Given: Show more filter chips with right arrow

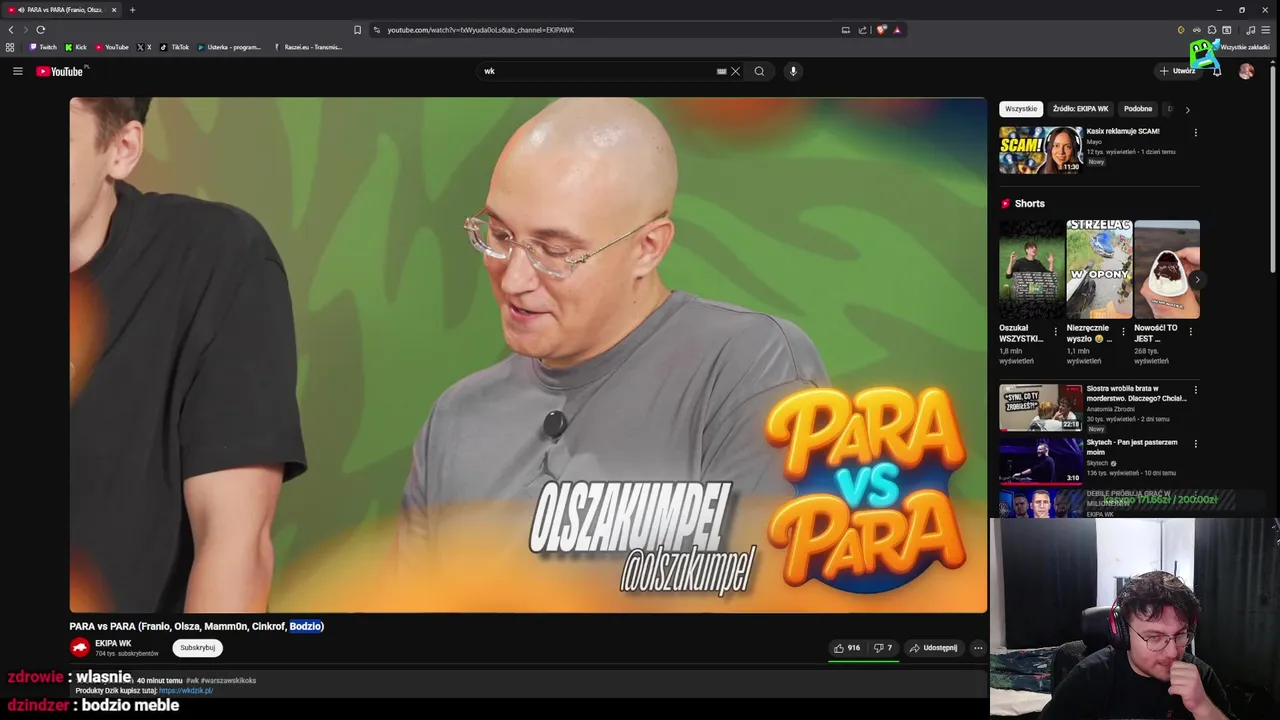Looking at the screenshot, I should click(1187, 109).
